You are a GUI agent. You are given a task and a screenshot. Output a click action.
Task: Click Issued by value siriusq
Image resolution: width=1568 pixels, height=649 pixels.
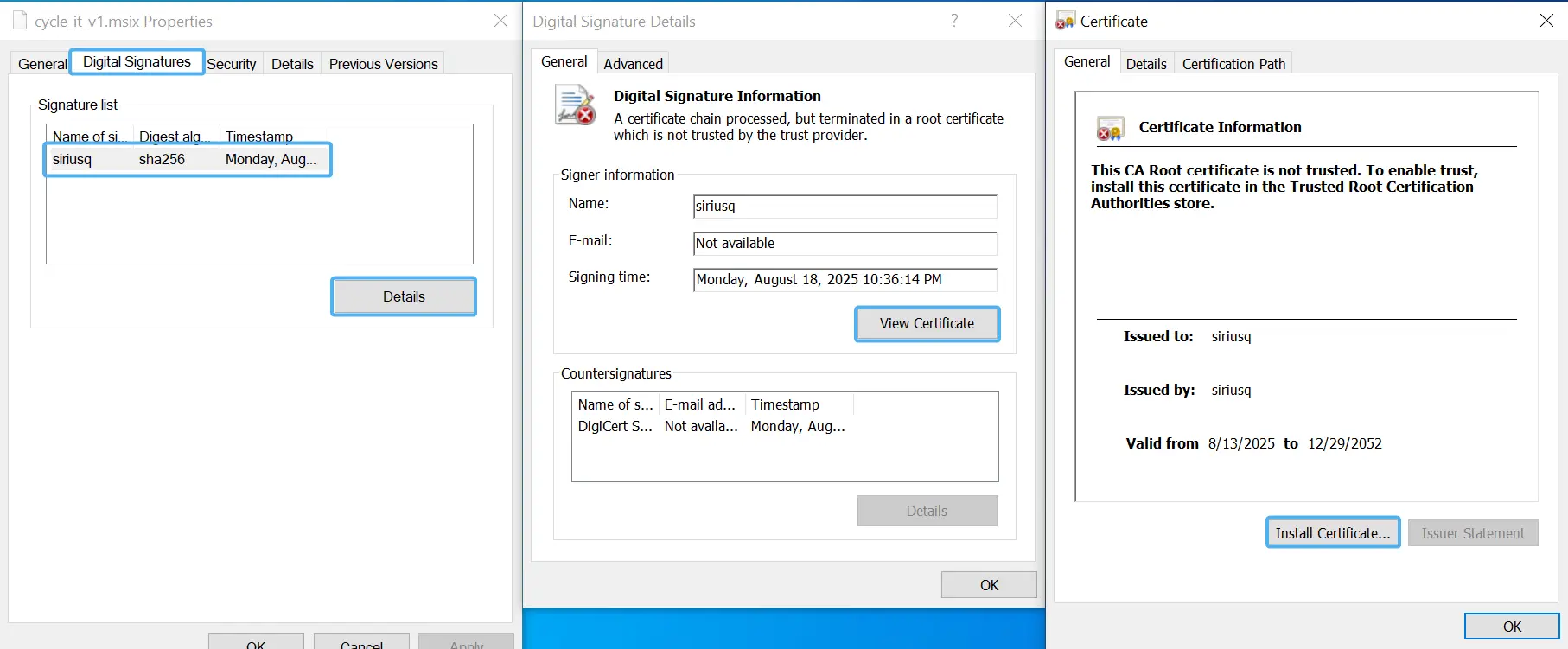tap(1231, 390)
